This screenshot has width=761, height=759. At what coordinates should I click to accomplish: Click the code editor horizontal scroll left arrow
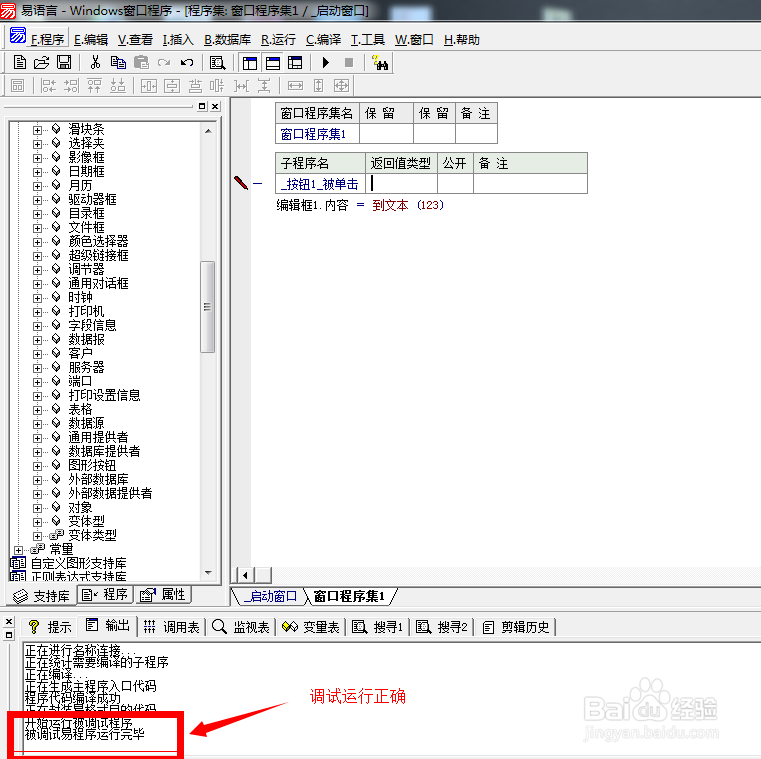coord(246,576)
